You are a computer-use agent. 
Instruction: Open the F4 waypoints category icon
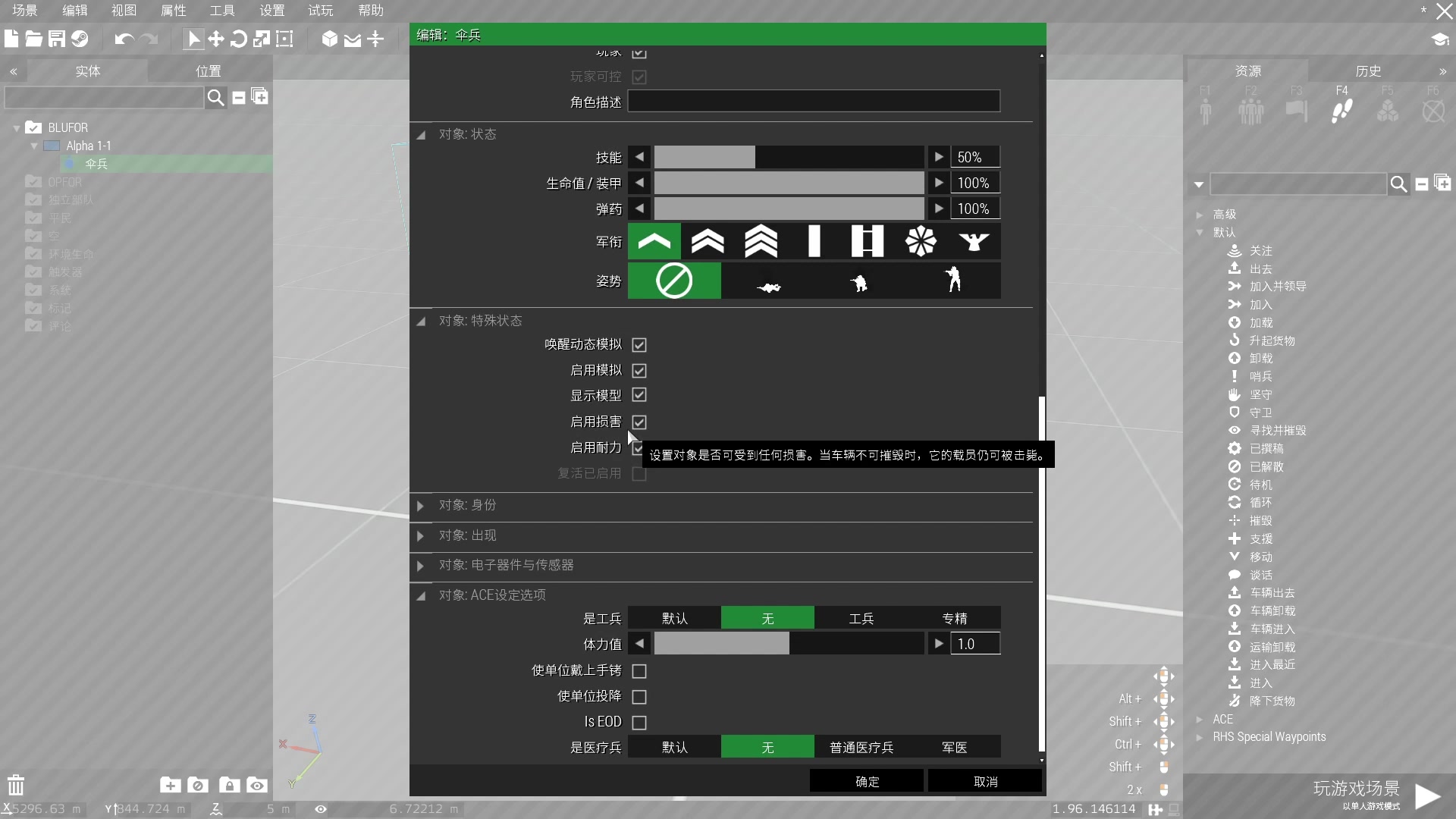1341,110
